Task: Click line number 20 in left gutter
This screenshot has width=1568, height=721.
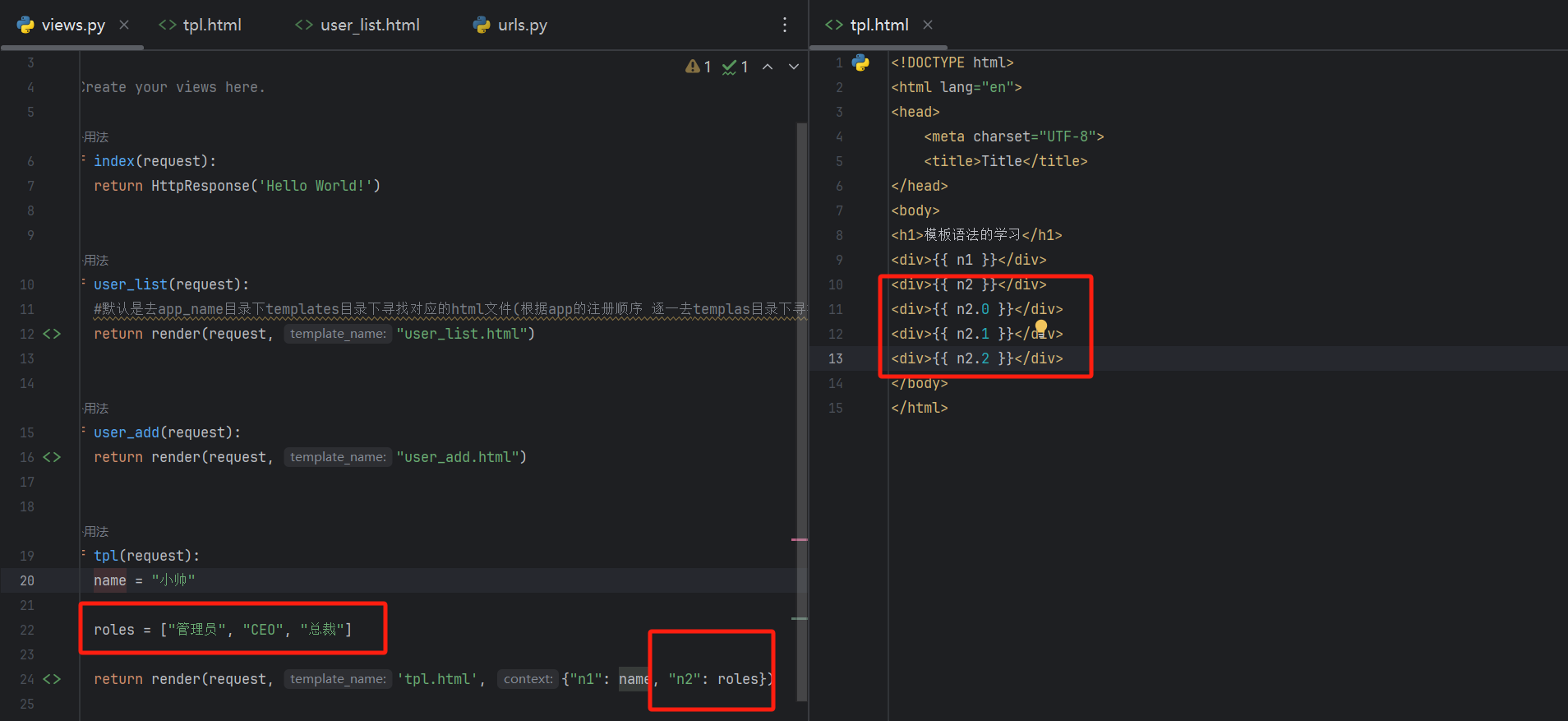Action: tap(27, 580)
